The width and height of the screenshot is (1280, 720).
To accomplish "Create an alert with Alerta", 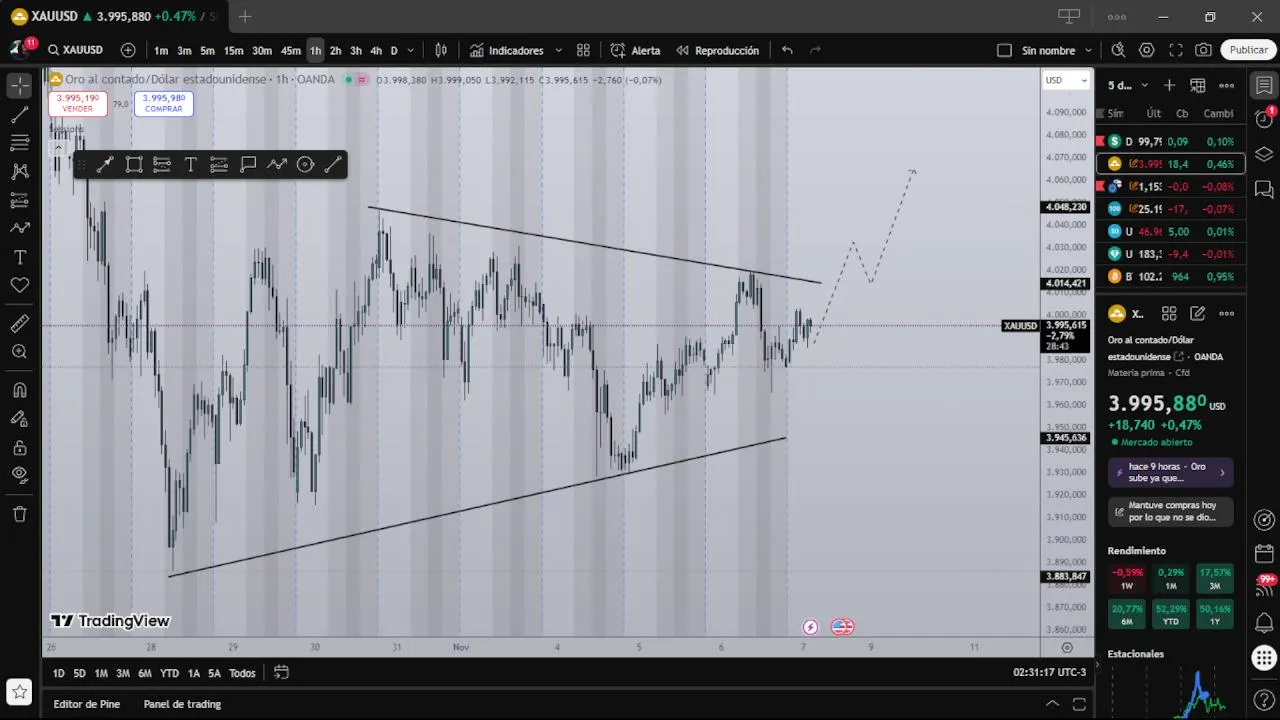I will pos(636,50).
